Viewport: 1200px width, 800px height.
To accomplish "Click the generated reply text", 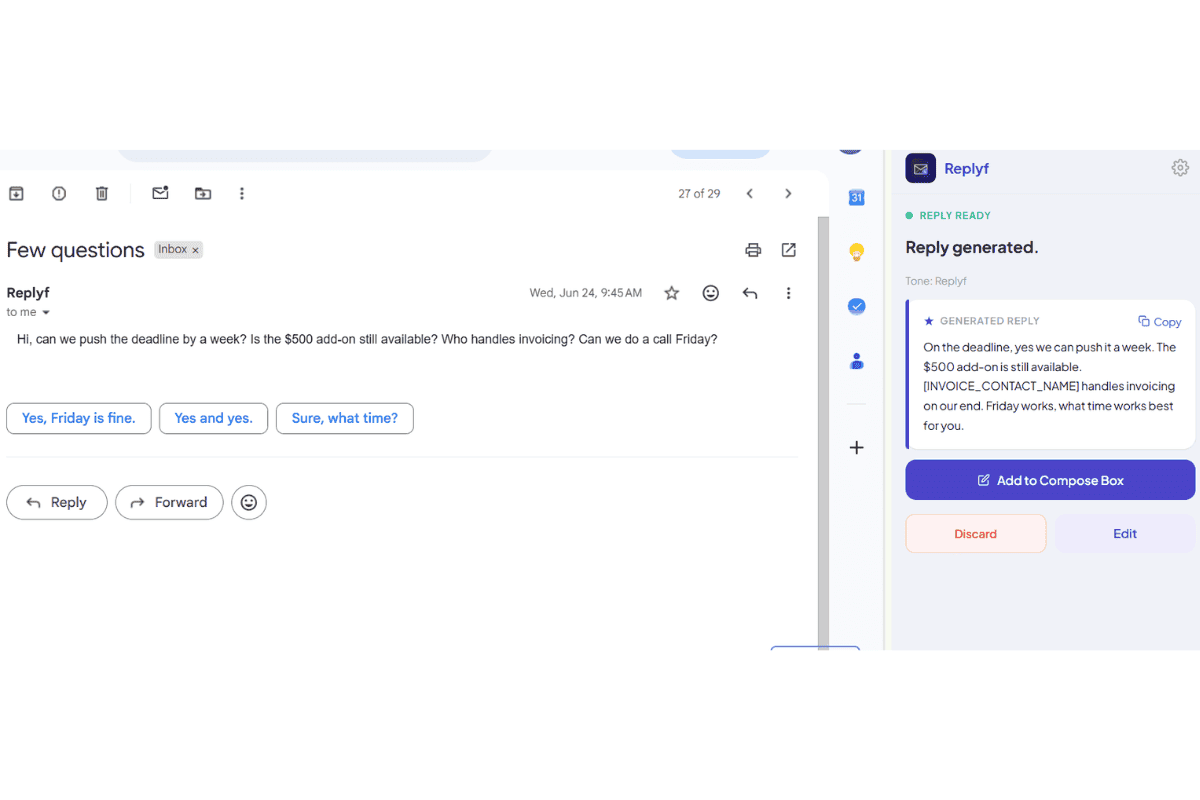I will (1050, 386).
